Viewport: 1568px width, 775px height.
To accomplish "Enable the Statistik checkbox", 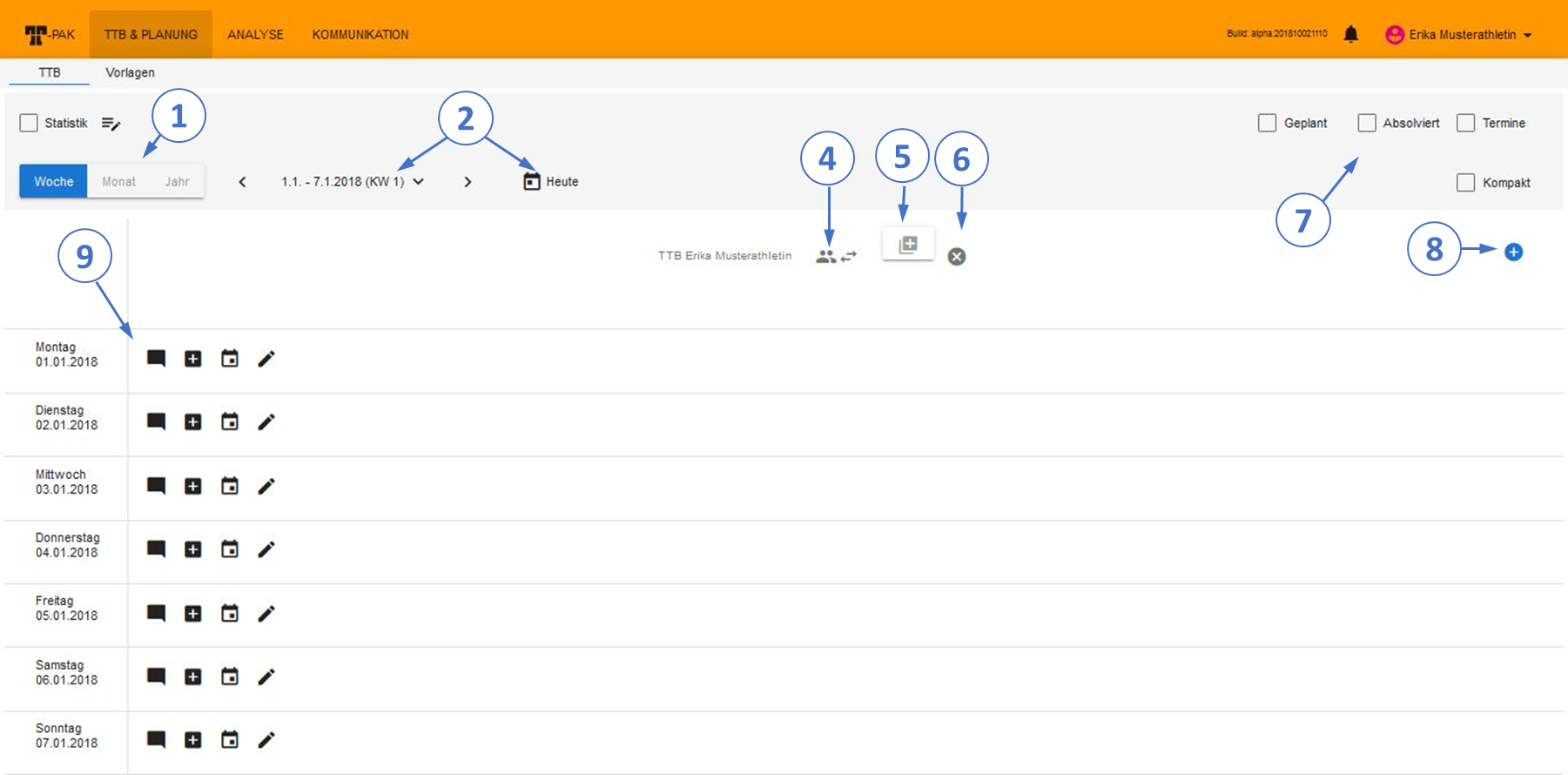I will (x=29, y=124).
